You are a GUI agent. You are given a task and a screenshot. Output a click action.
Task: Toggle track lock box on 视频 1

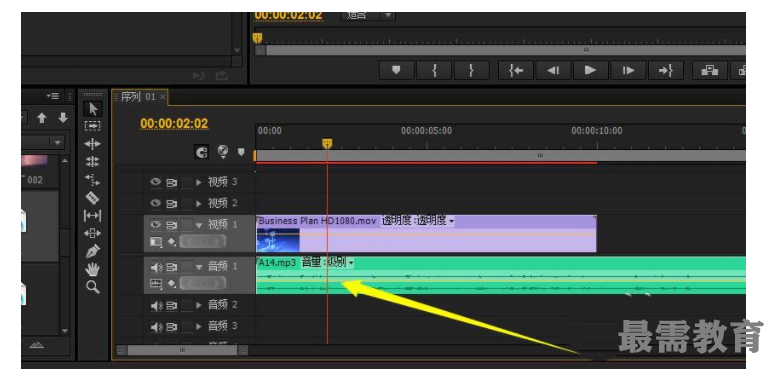(x=187, y=225)
